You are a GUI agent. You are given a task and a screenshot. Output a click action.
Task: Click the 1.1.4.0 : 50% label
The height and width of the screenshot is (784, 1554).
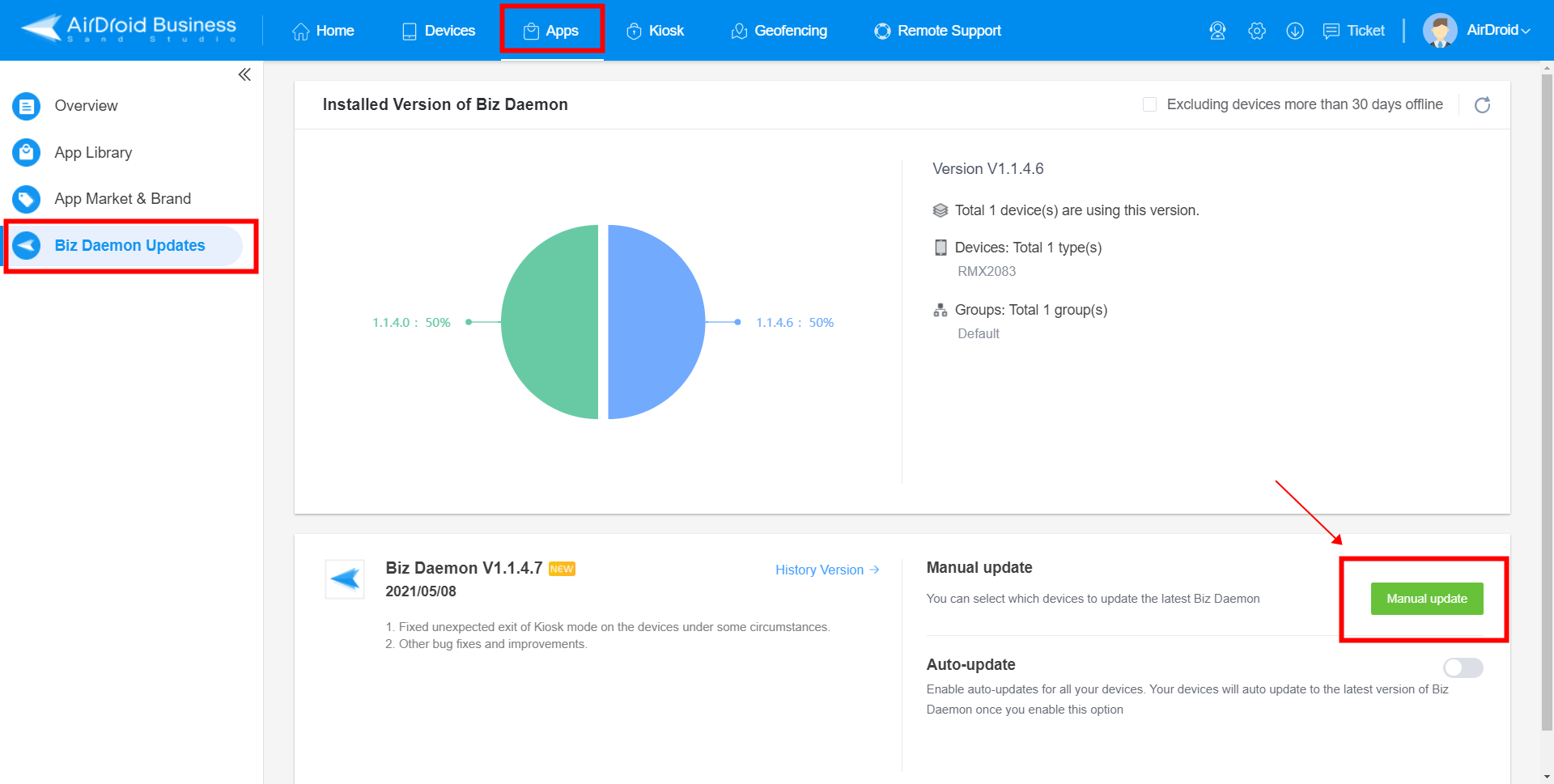click(411, 322)
